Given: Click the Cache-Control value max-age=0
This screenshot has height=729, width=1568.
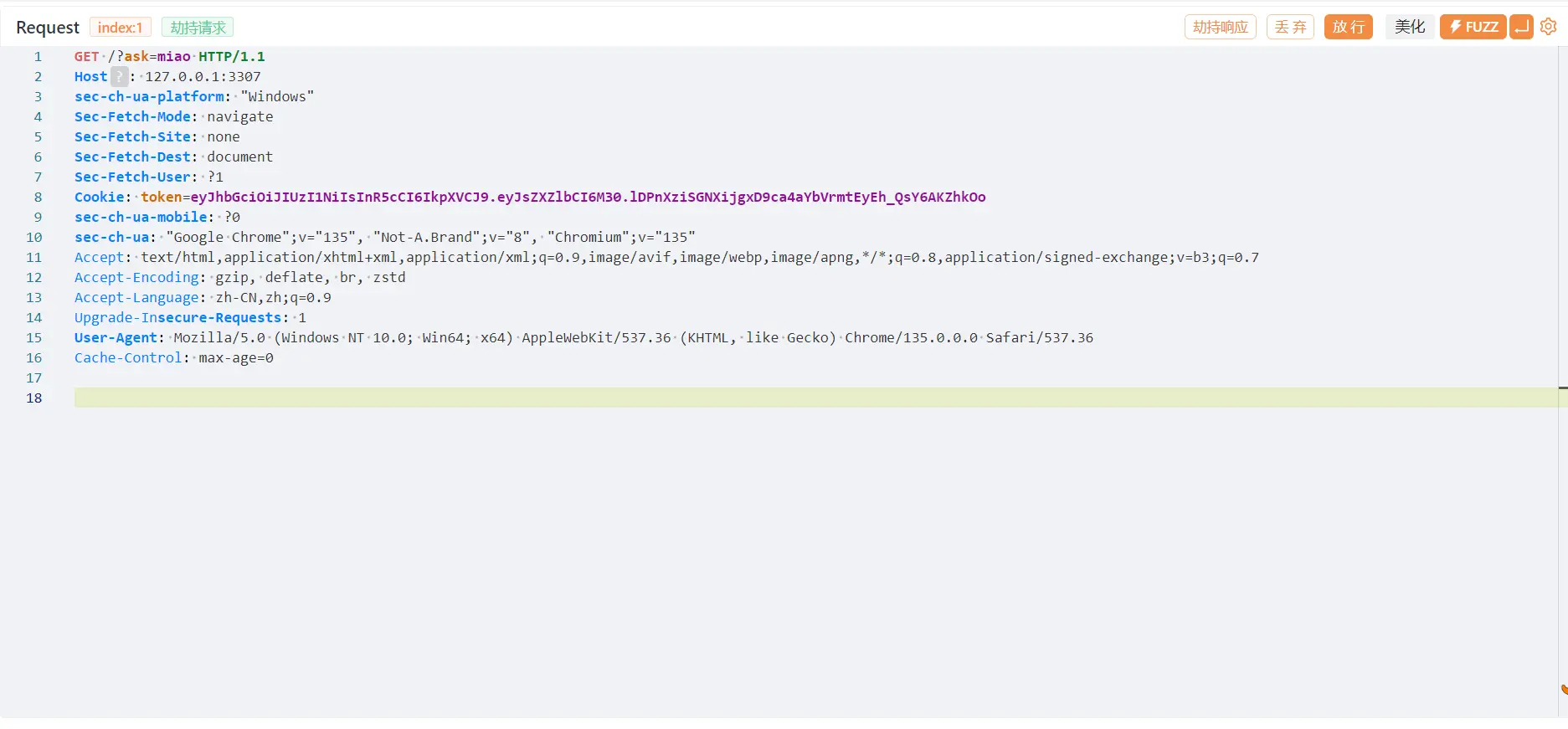Looking at the screenshot, I should [236, 357].
